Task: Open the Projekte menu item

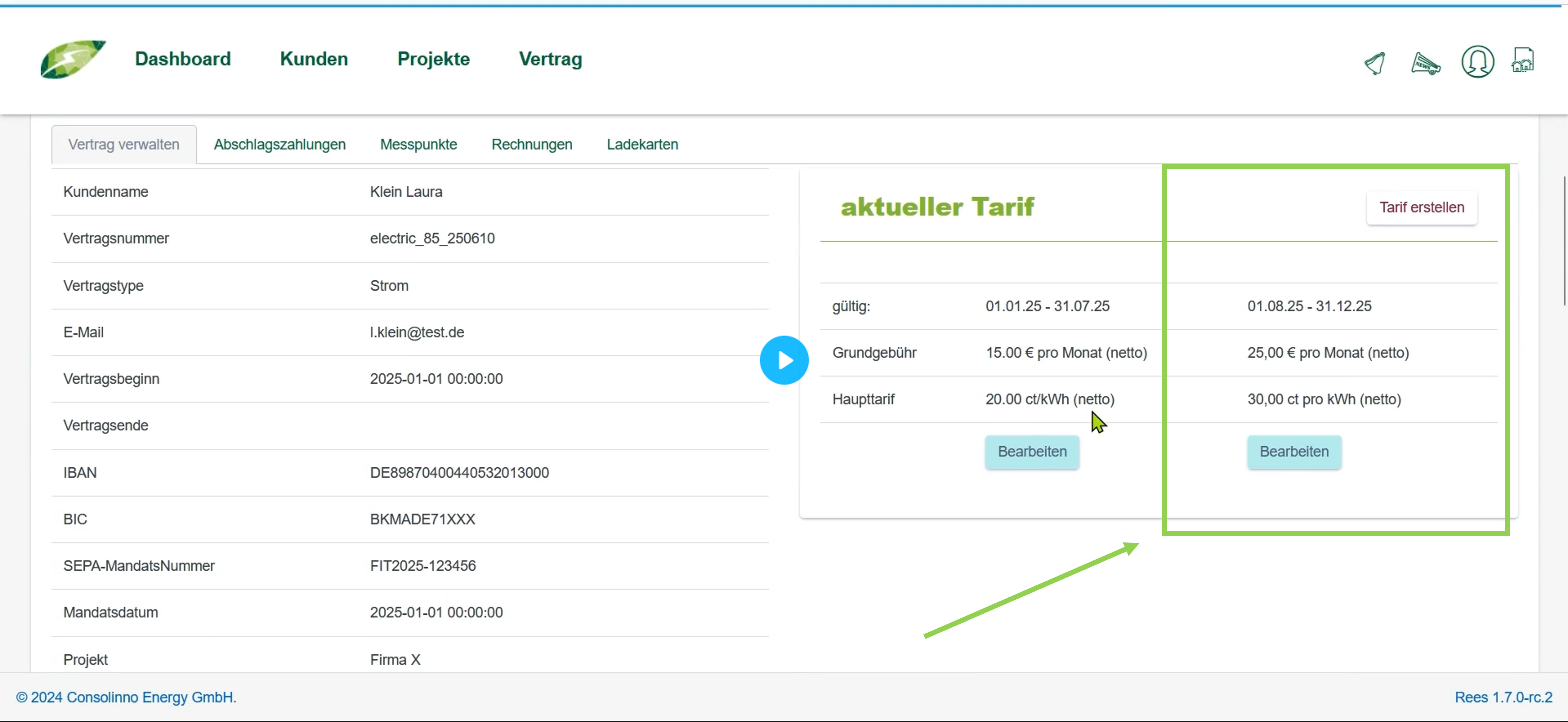Action: pyautogui.click(x=433, y=59)
